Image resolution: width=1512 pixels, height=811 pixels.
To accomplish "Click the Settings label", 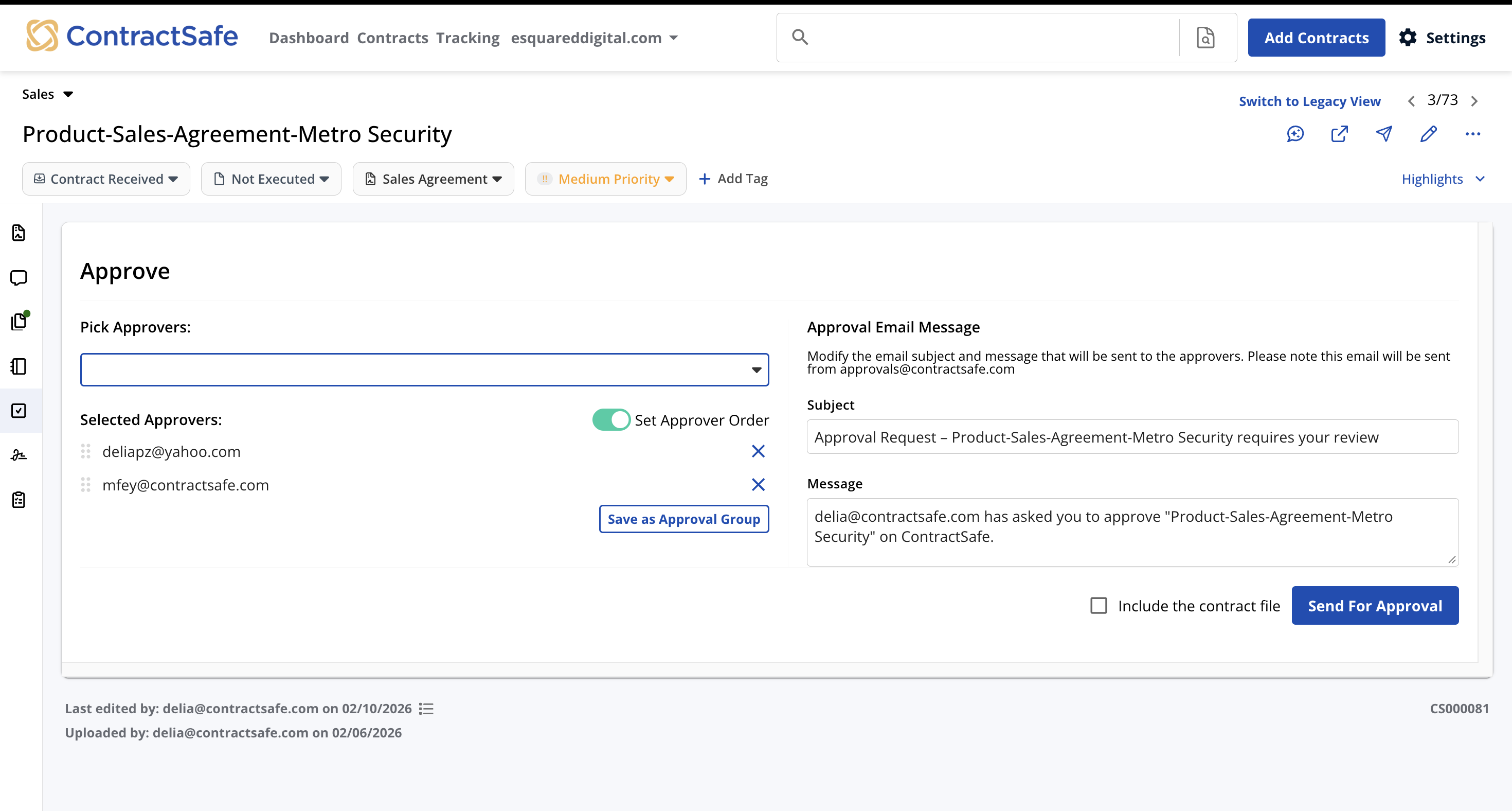I will coord(1455,38).
